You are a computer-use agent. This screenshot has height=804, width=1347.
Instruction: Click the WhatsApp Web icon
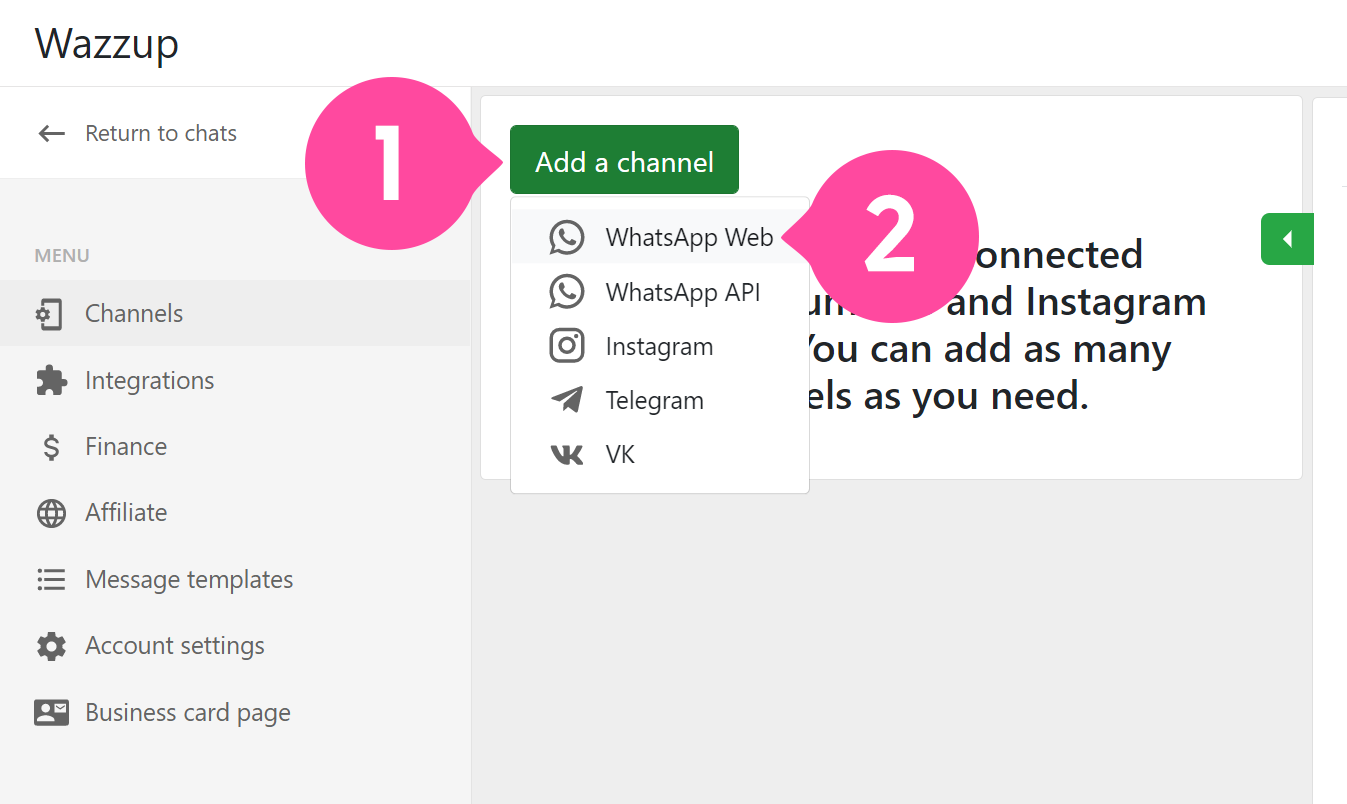click(567, 238)
